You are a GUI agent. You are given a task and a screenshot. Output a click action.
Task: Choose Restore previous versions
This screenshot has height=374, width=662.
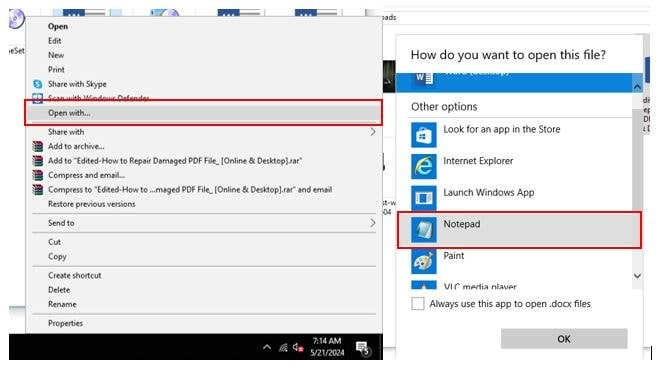tap(92, 204)
